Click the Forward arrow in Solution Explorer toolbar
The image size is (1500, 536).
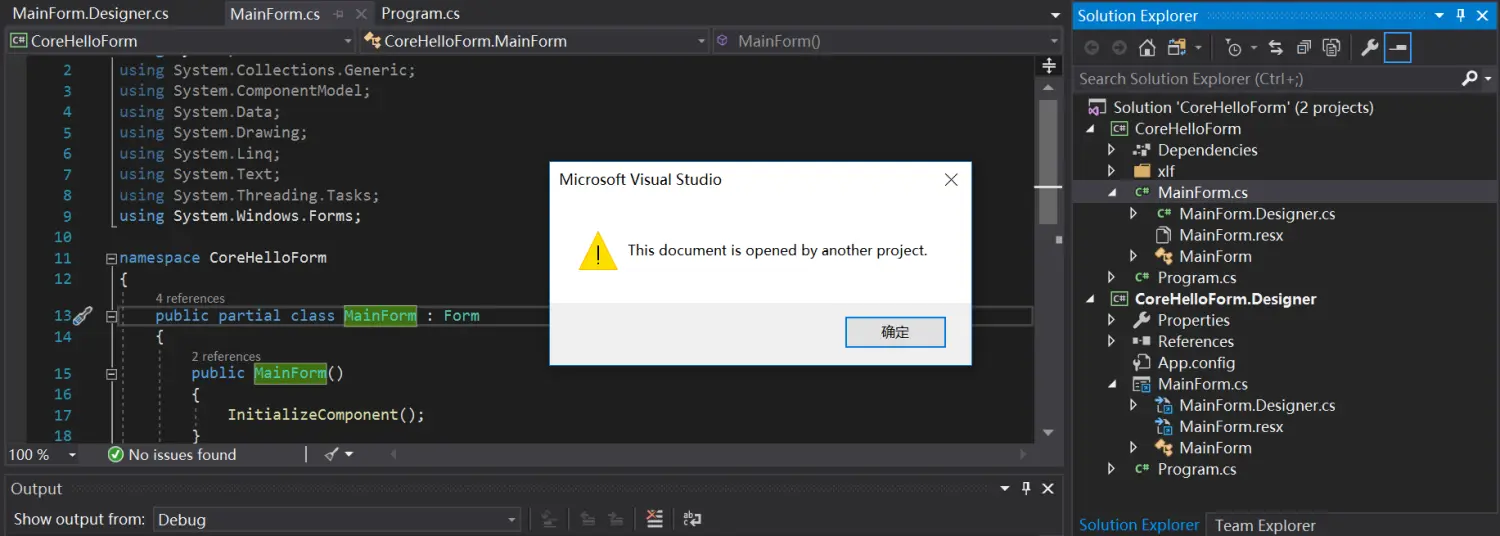[1119, 47]
